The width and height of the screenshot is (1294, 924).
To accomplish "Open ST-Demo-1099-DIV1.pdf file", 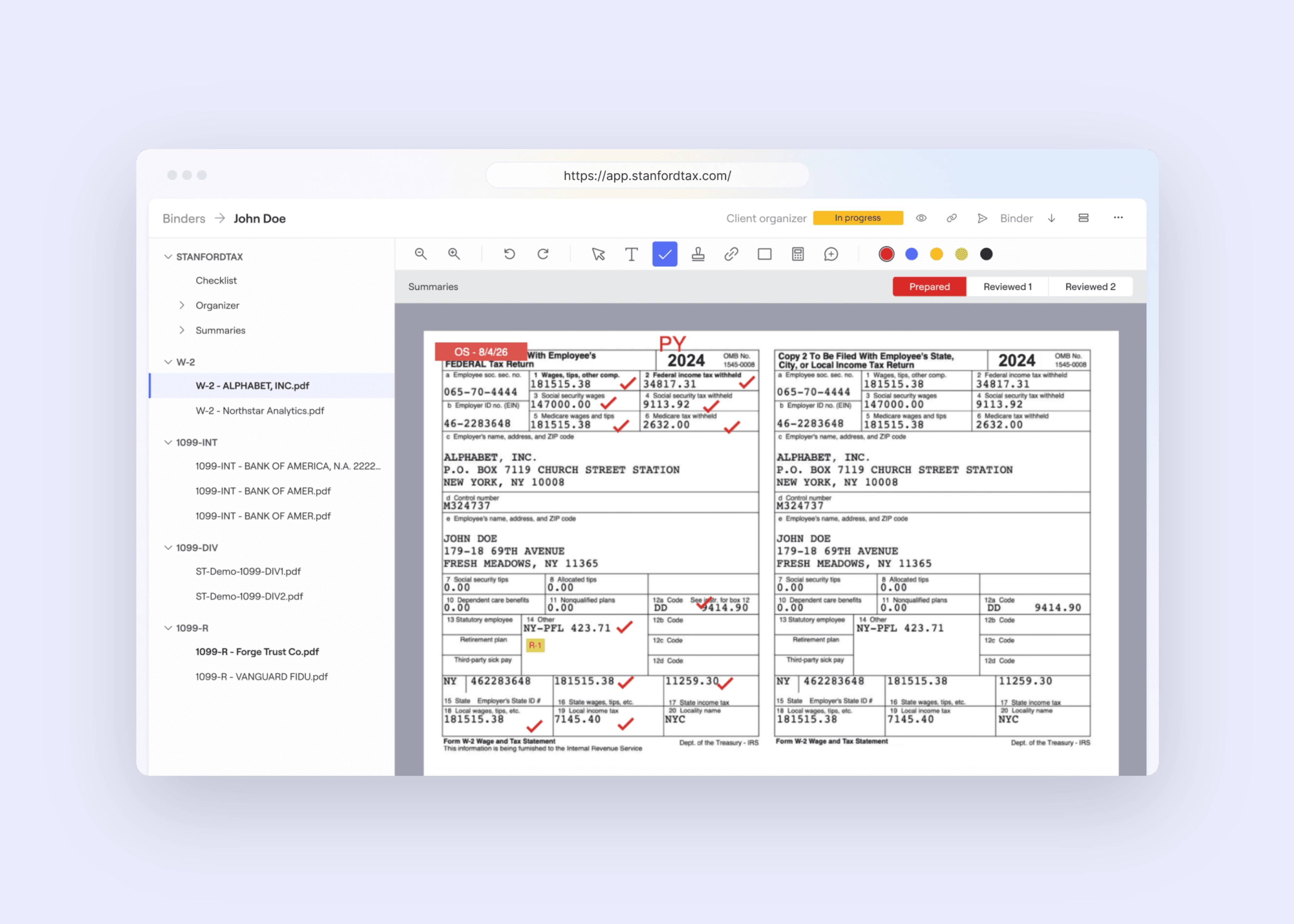I will (x=247, y=571).
